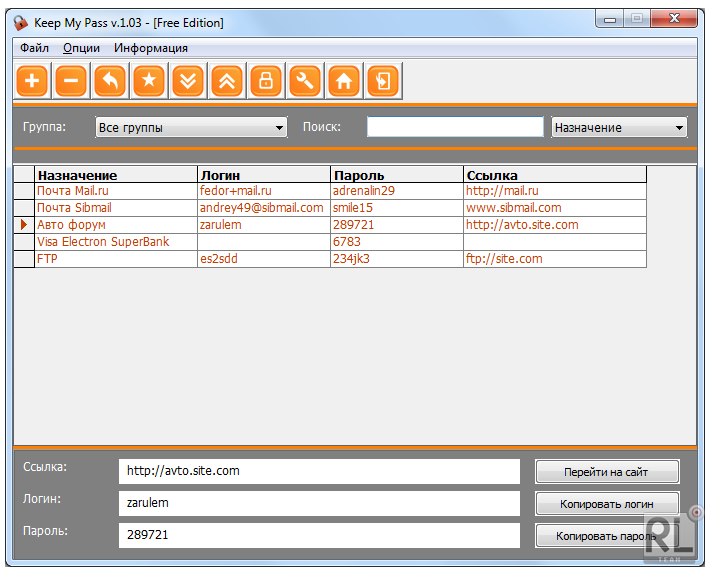Close the Keep My Pass window
The height and width of the screenshot is (572, 712).
click(674, 19)
